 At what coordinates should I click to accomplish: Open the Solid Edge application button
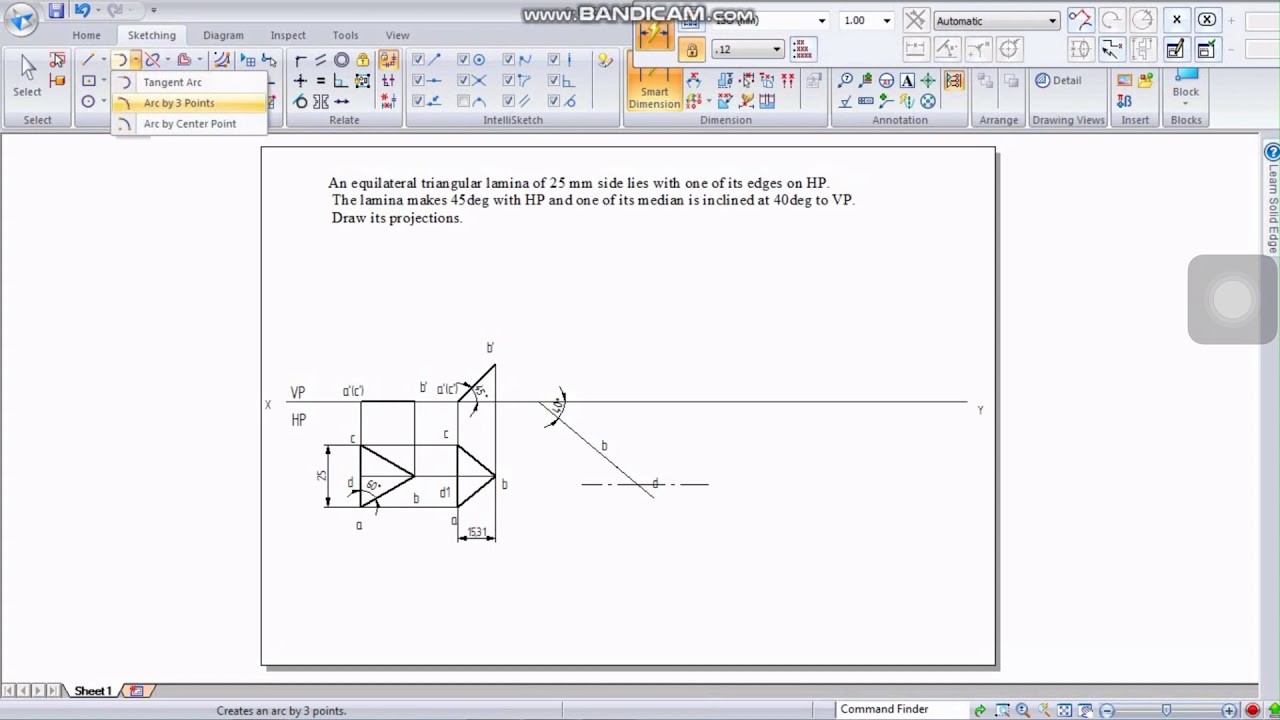pos(21,18)
